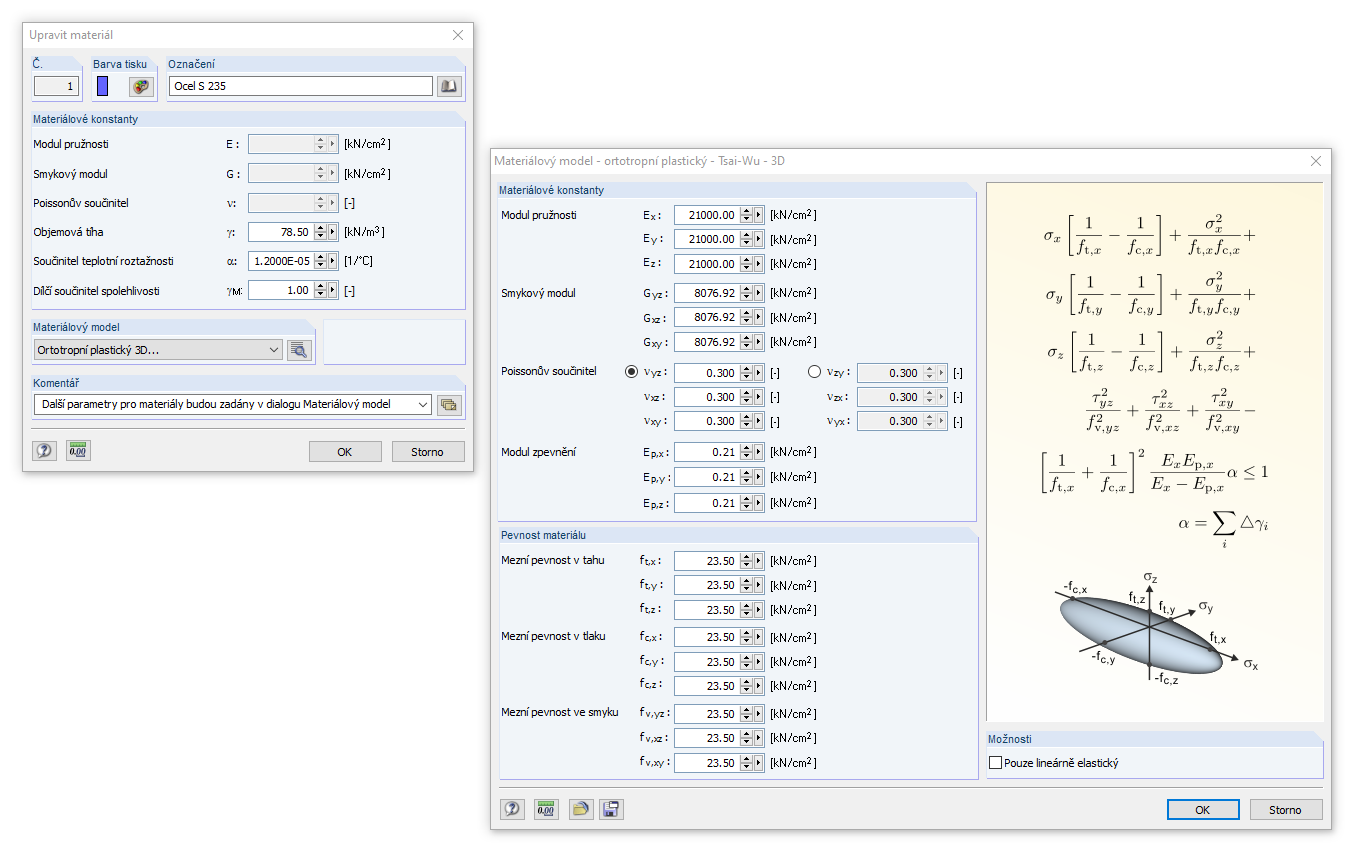Close the Materiálový model dialog with the X

click(x=1316, y=160)
